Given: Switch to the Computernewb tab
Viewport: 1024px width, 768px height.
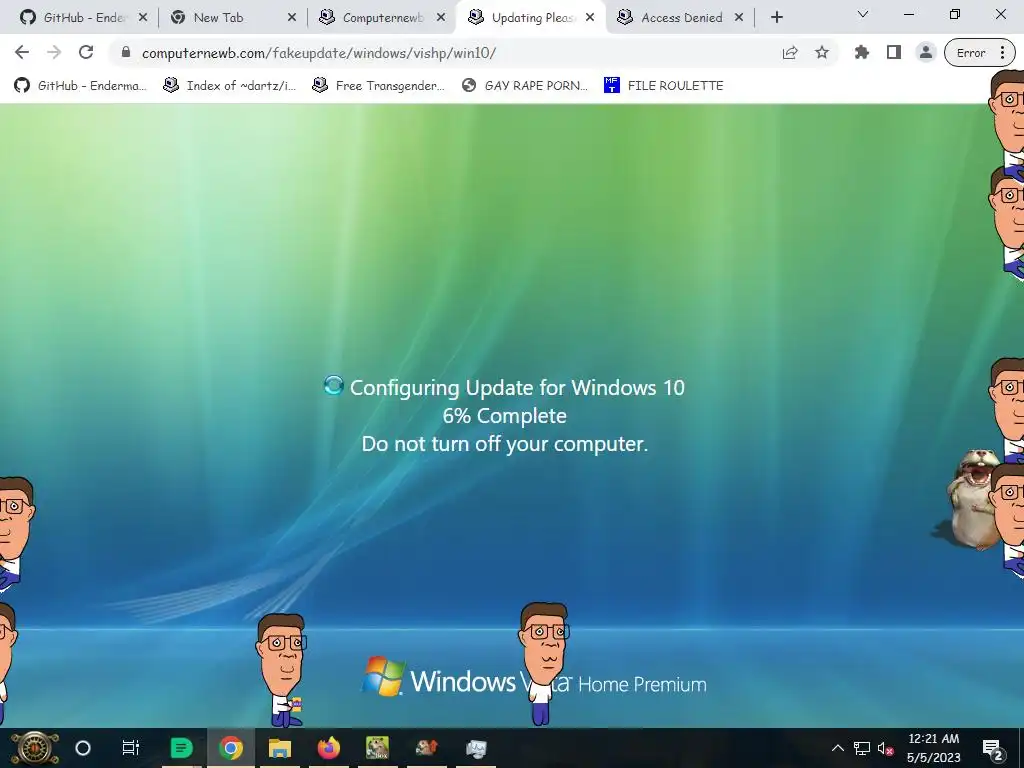Looking at the screenshot, I should (x=381, y=18).
